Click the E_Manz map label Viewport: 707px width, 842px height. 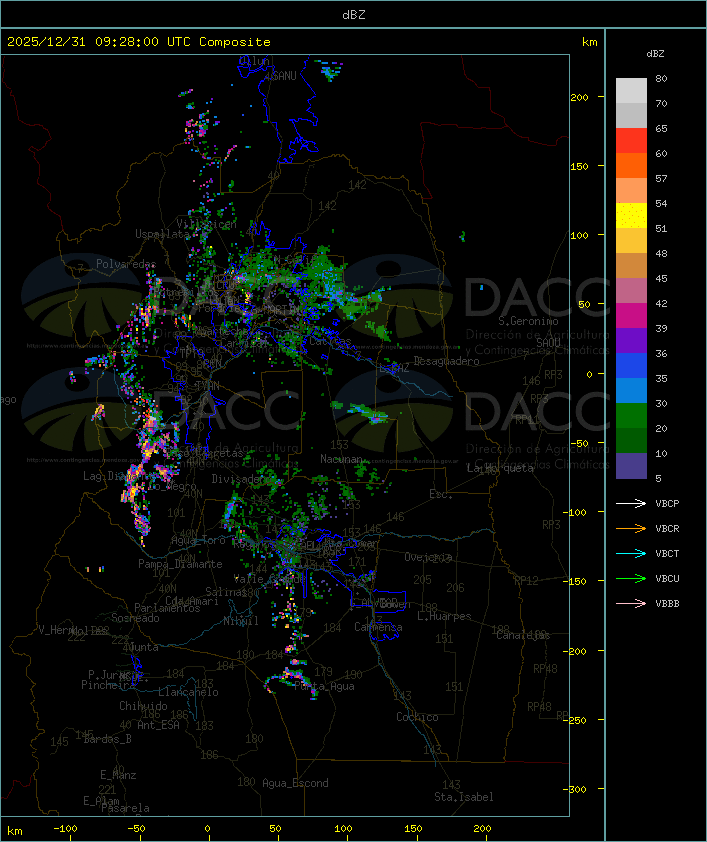click(118, 775)
